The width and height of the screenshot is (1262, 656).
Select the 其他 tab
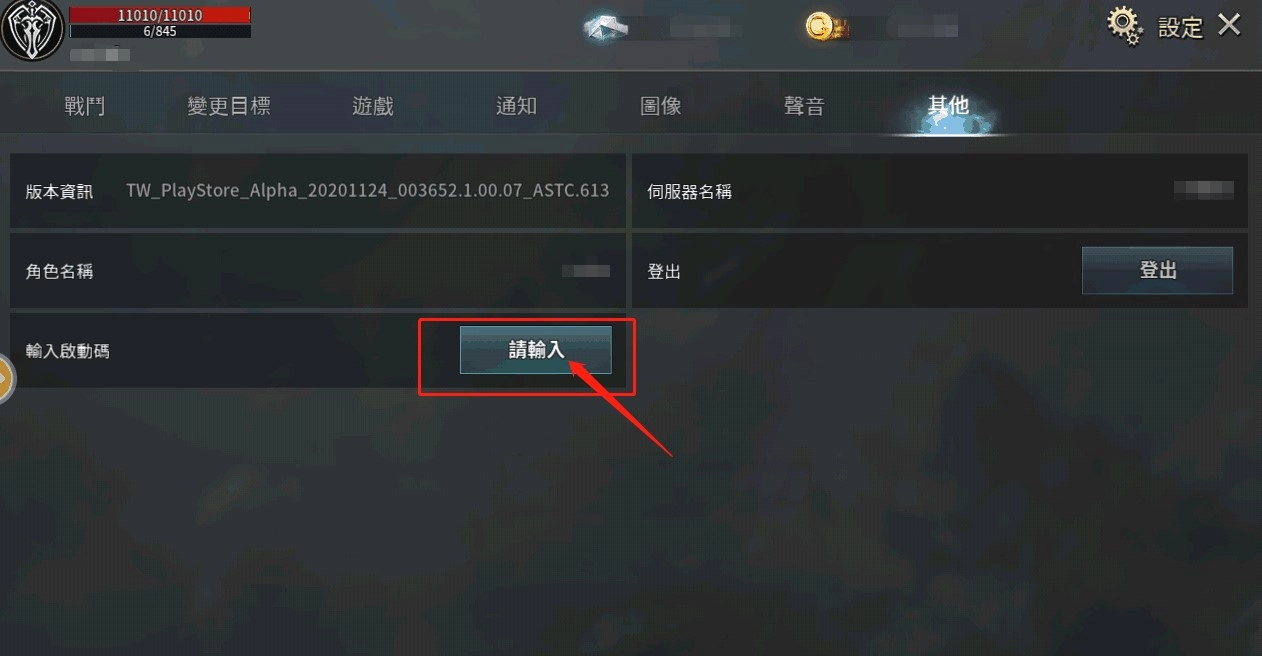[948, 106]
